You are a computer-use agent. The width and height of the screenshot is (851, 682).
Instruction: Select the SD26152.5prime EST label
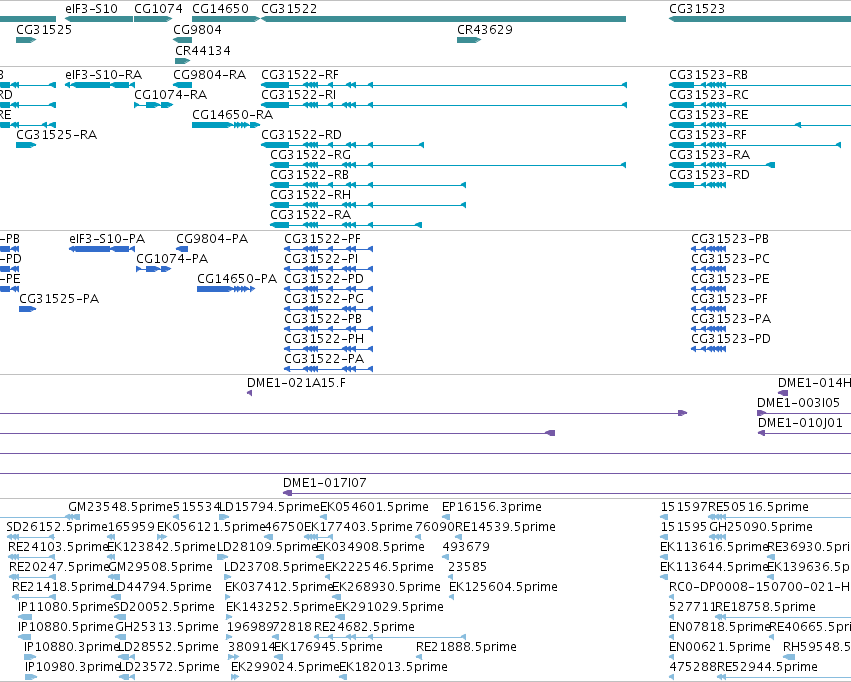pos(57,527)
